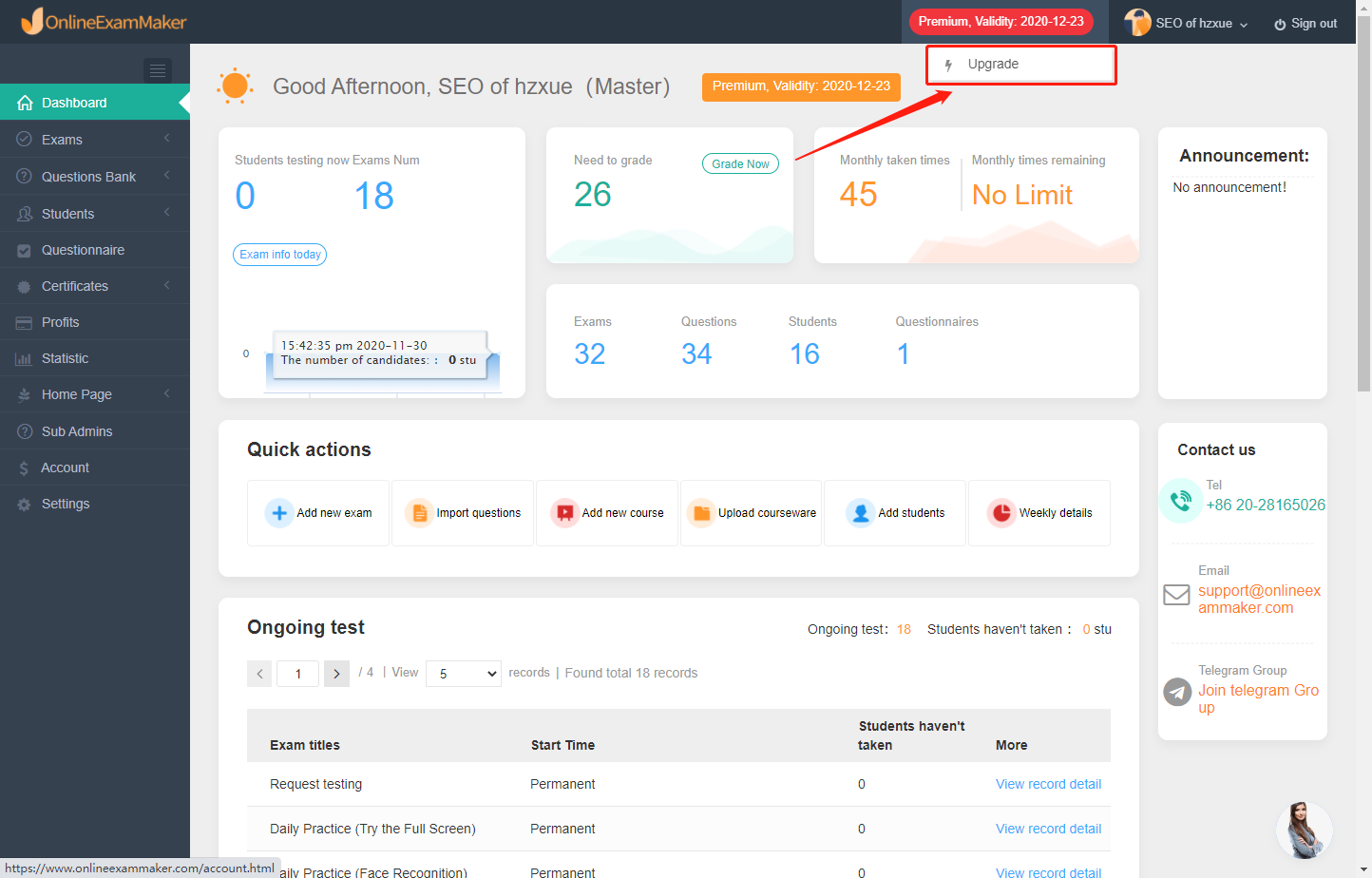Click the Exam info today button
Screen dimensions: 1372x878
click(280, 255)
